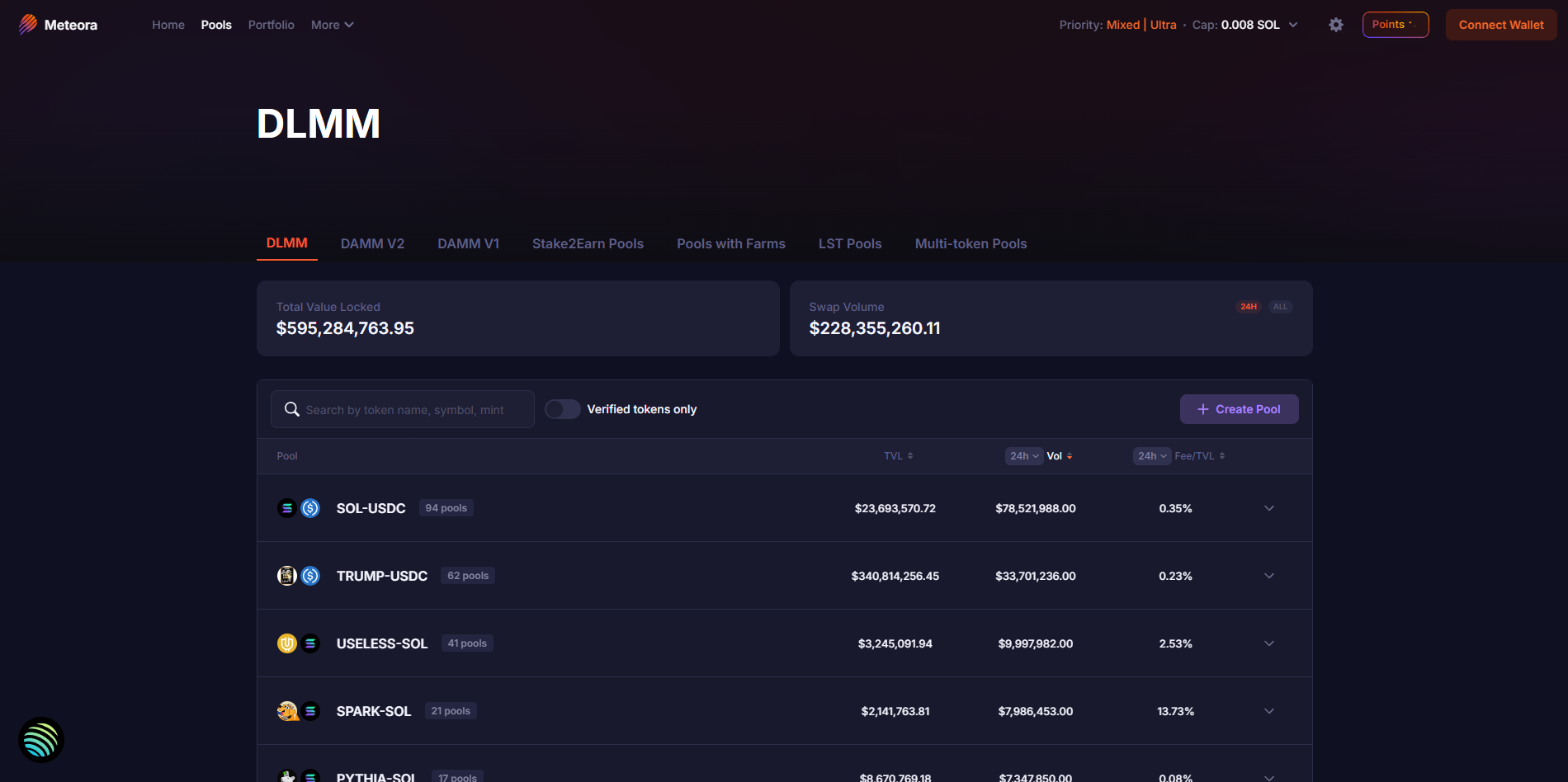This screenshot has height=782, width=1568.
Task: Click the Vol sort arrows icon
Action: (x=1070, y=456)
